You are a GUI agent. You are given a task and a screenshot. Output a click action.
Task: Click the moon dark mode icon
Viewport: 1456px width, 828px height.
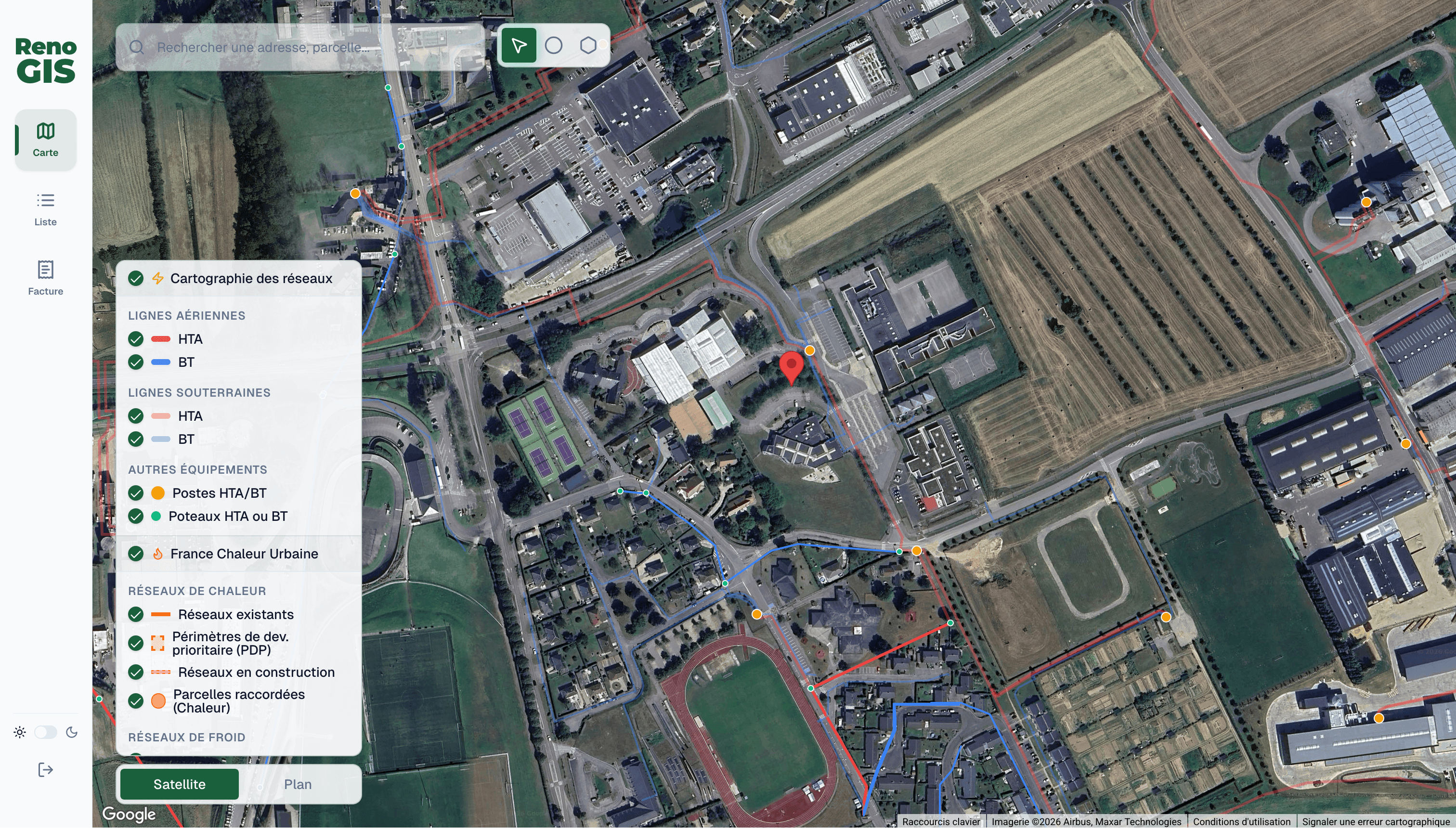[72, 733]
